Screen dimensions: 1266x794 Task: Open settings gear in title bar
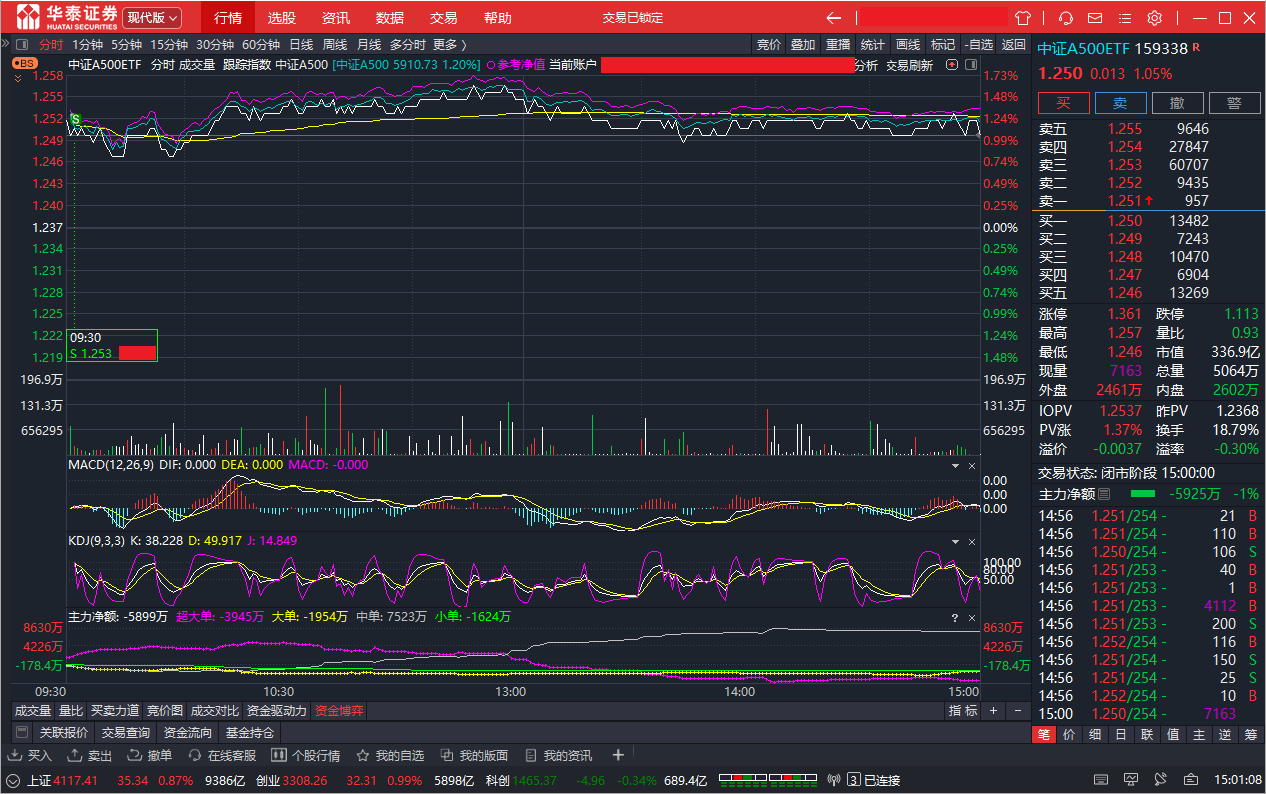1155,18
